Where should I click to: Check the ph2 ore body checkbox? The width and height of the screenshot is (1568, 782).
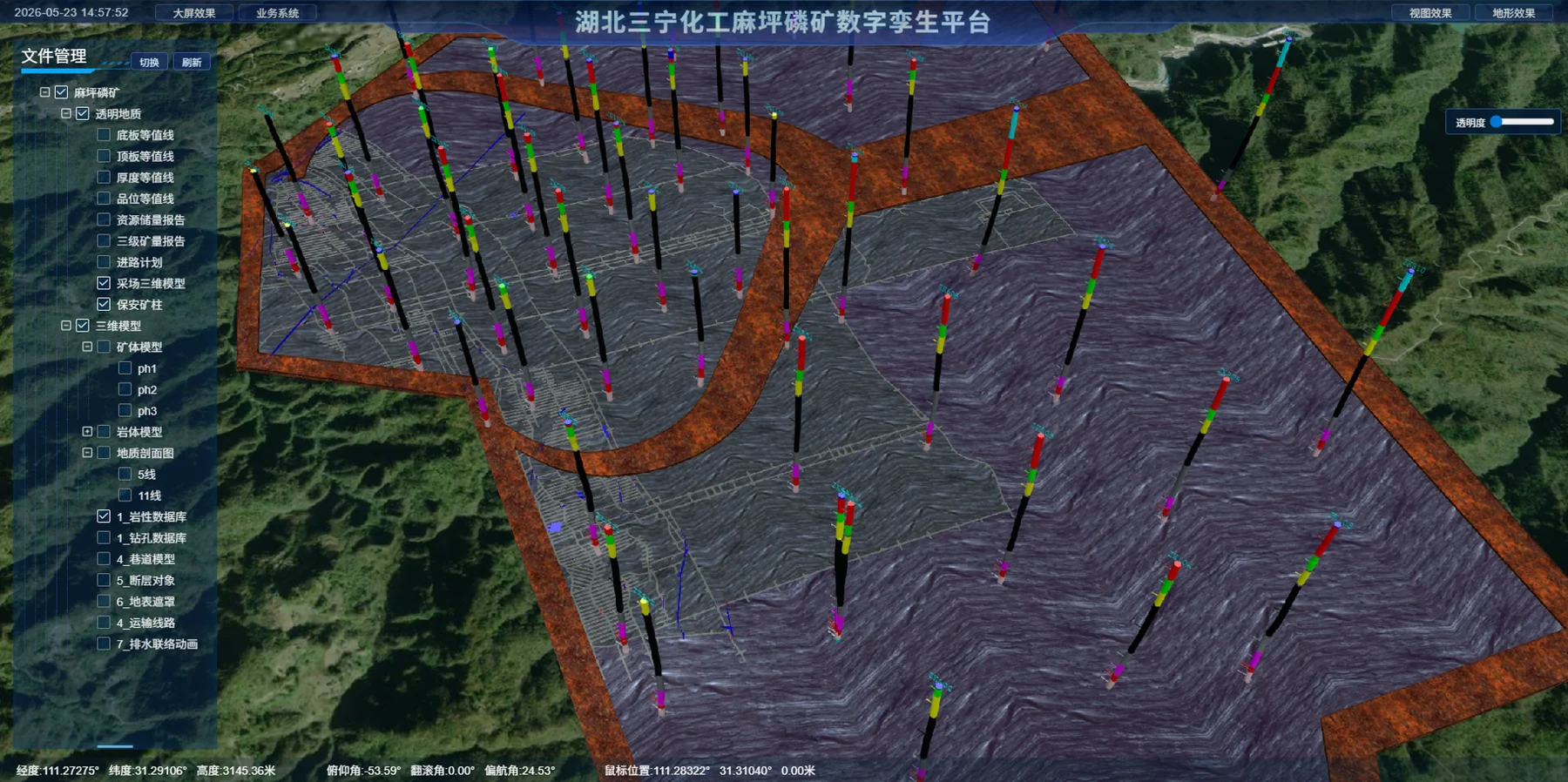pyautogui.click(x=125, y=389)
